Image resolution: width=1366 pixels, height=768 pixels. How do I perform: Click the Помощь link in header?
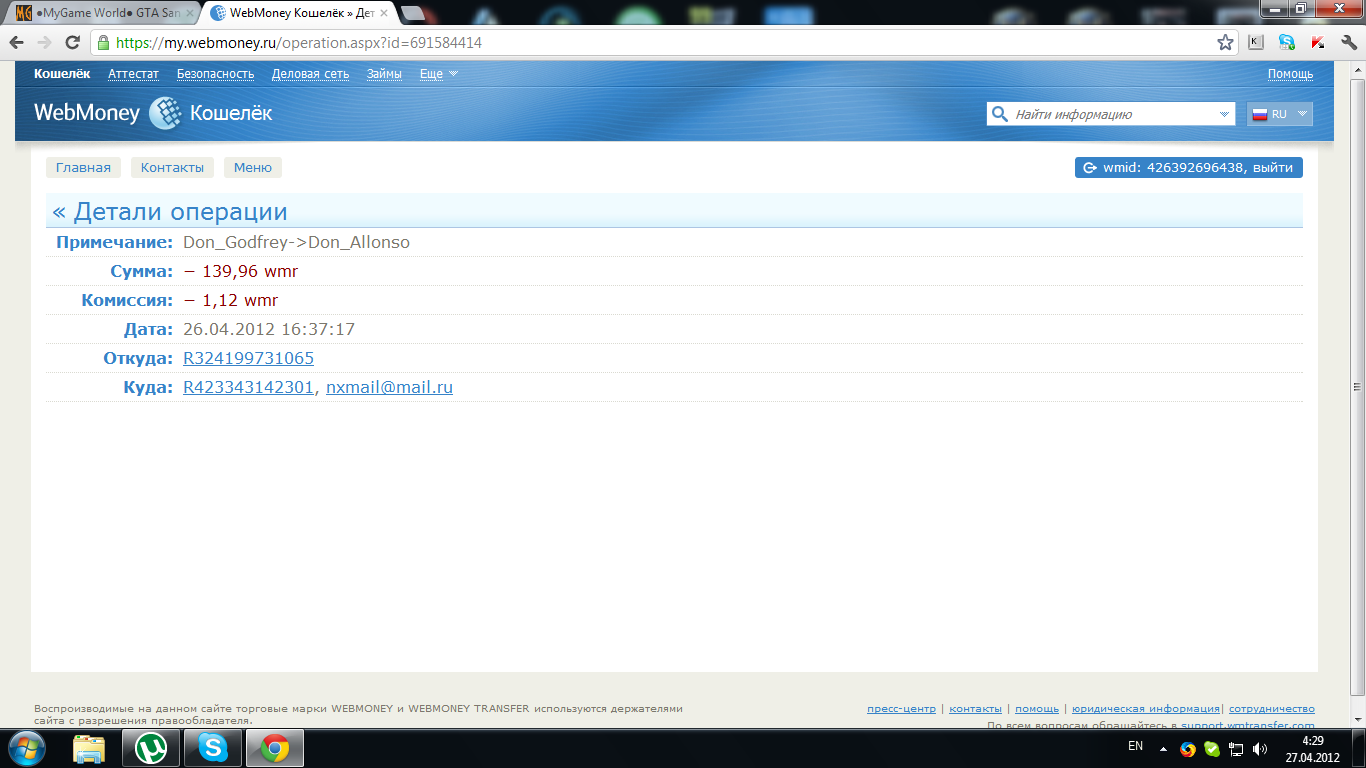coord(1290,73)
